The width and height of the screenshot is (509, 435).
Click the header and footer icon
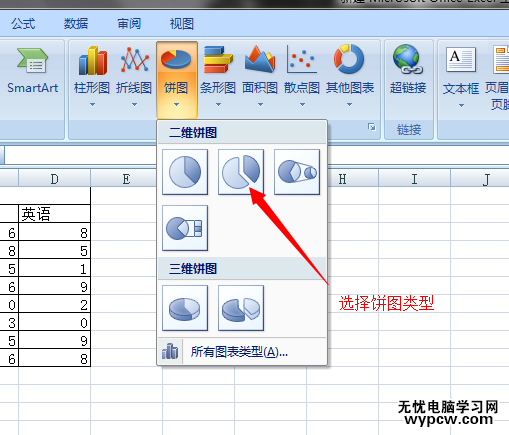(x=501, y=60)
